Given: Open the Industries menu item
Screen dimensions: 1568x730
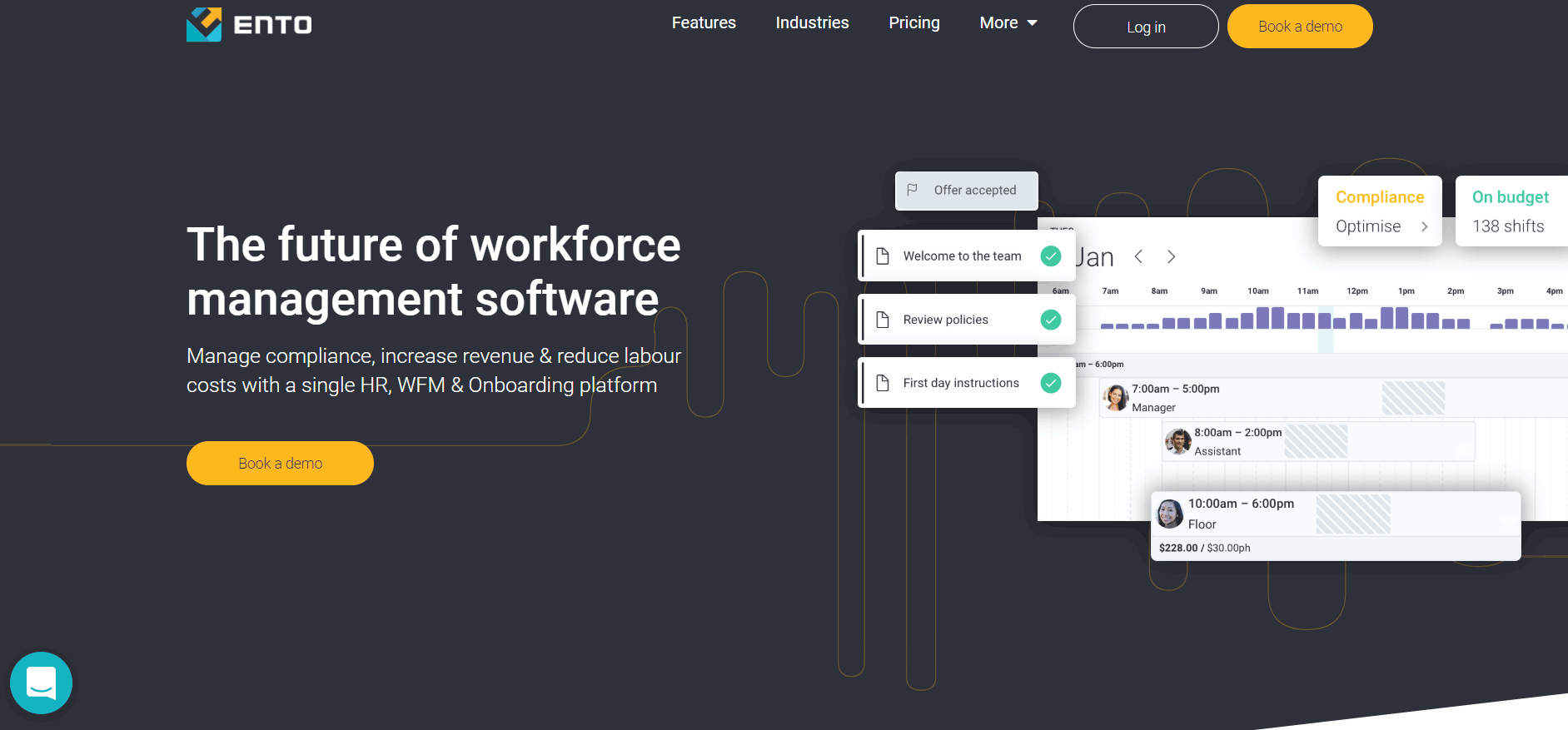Looking at the screenshot, I should tap(812, 23).
